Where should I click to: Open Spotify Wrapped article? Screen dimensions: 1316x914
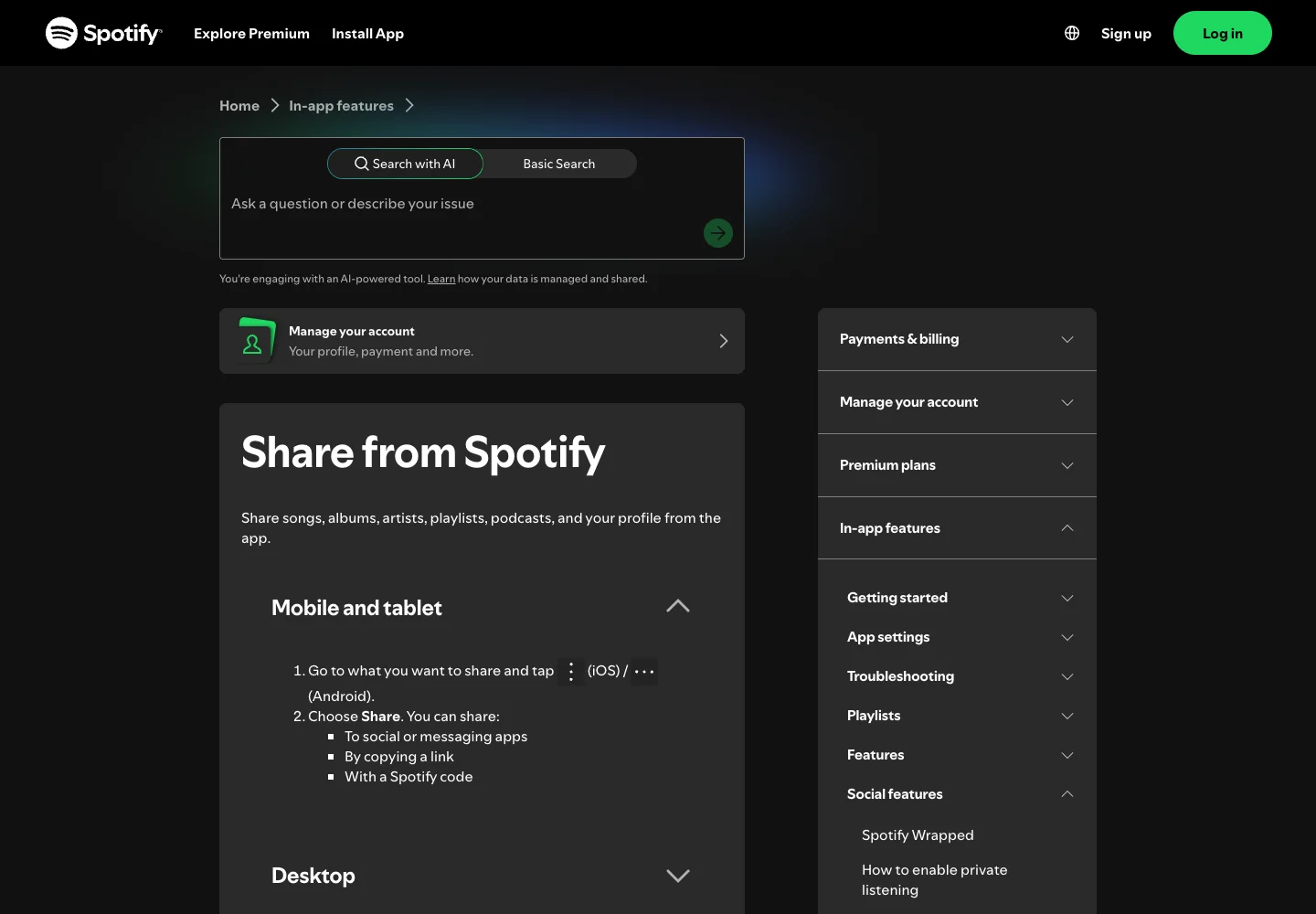pyautogui.click(x=918, y=835)
